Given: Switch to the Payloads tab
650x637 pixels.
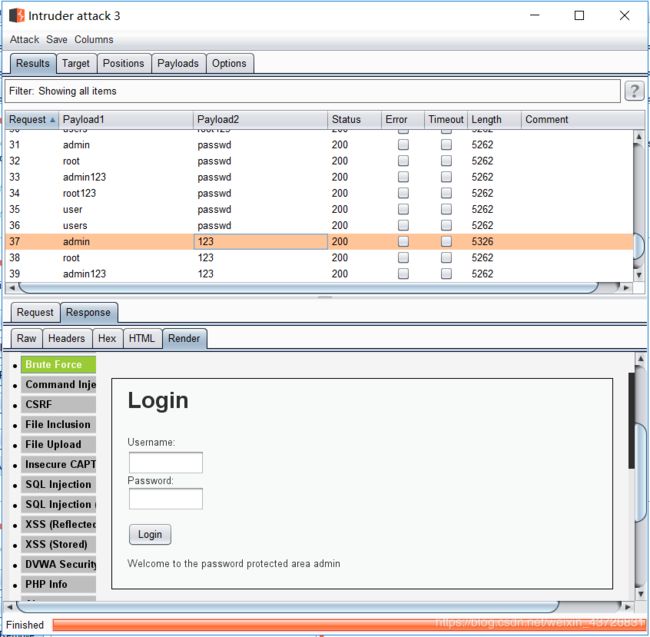Looking at the screenshot, I should point(178,63).
